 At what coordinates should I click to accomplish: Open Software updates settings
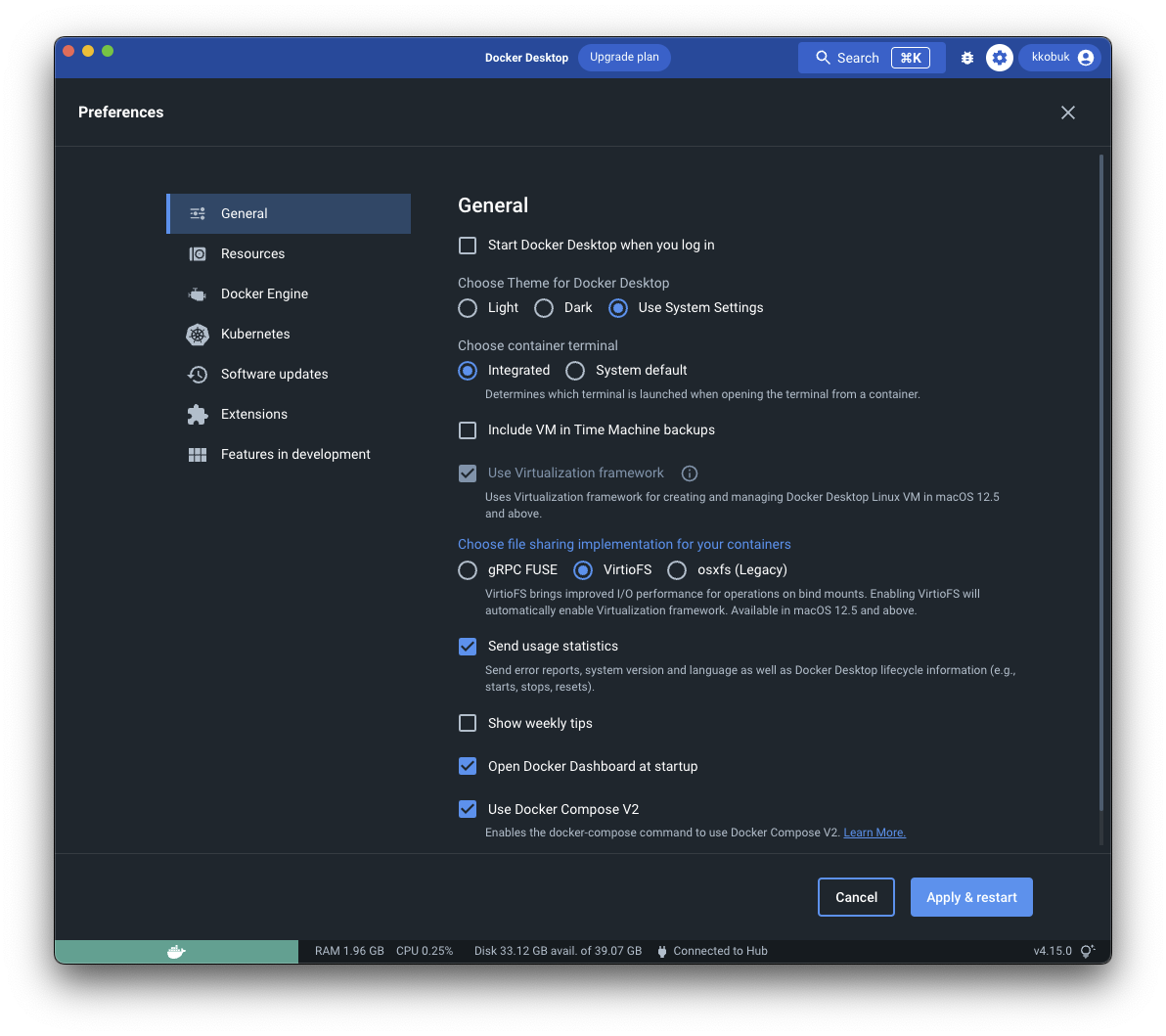[289, 374]
